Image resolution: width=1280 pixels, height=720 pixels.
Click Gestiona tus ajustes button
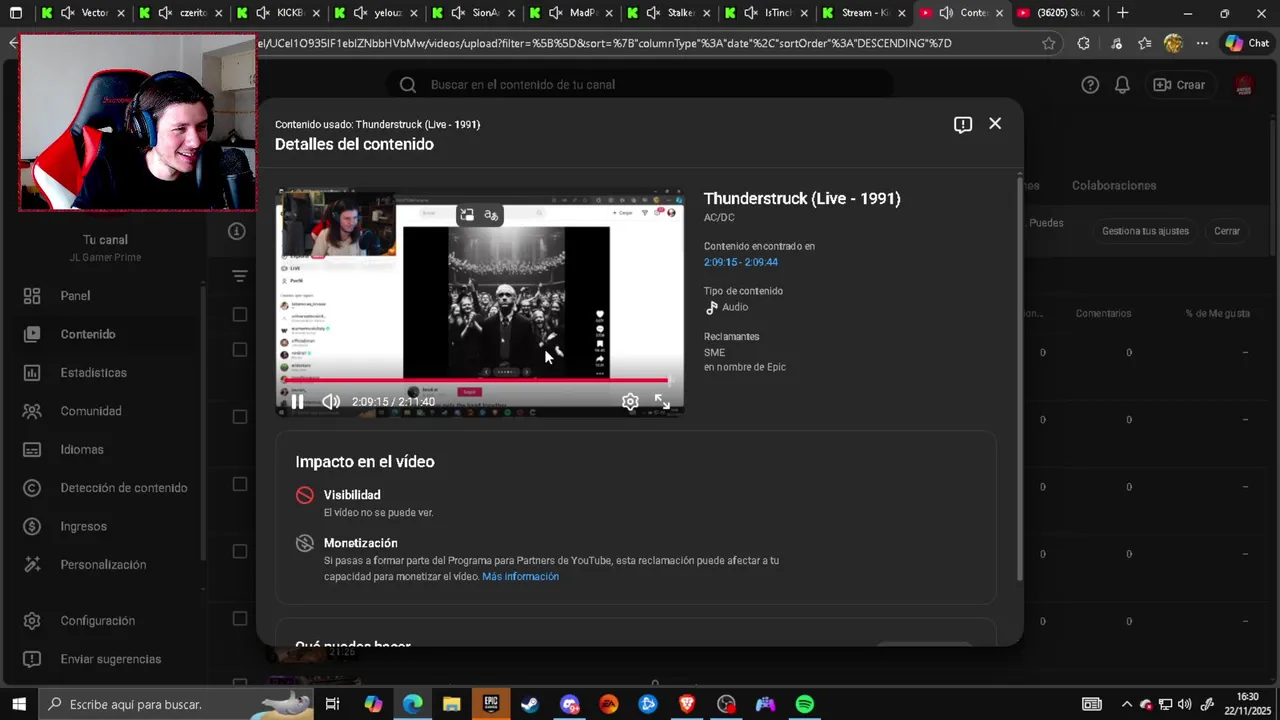click(1145, 231)
